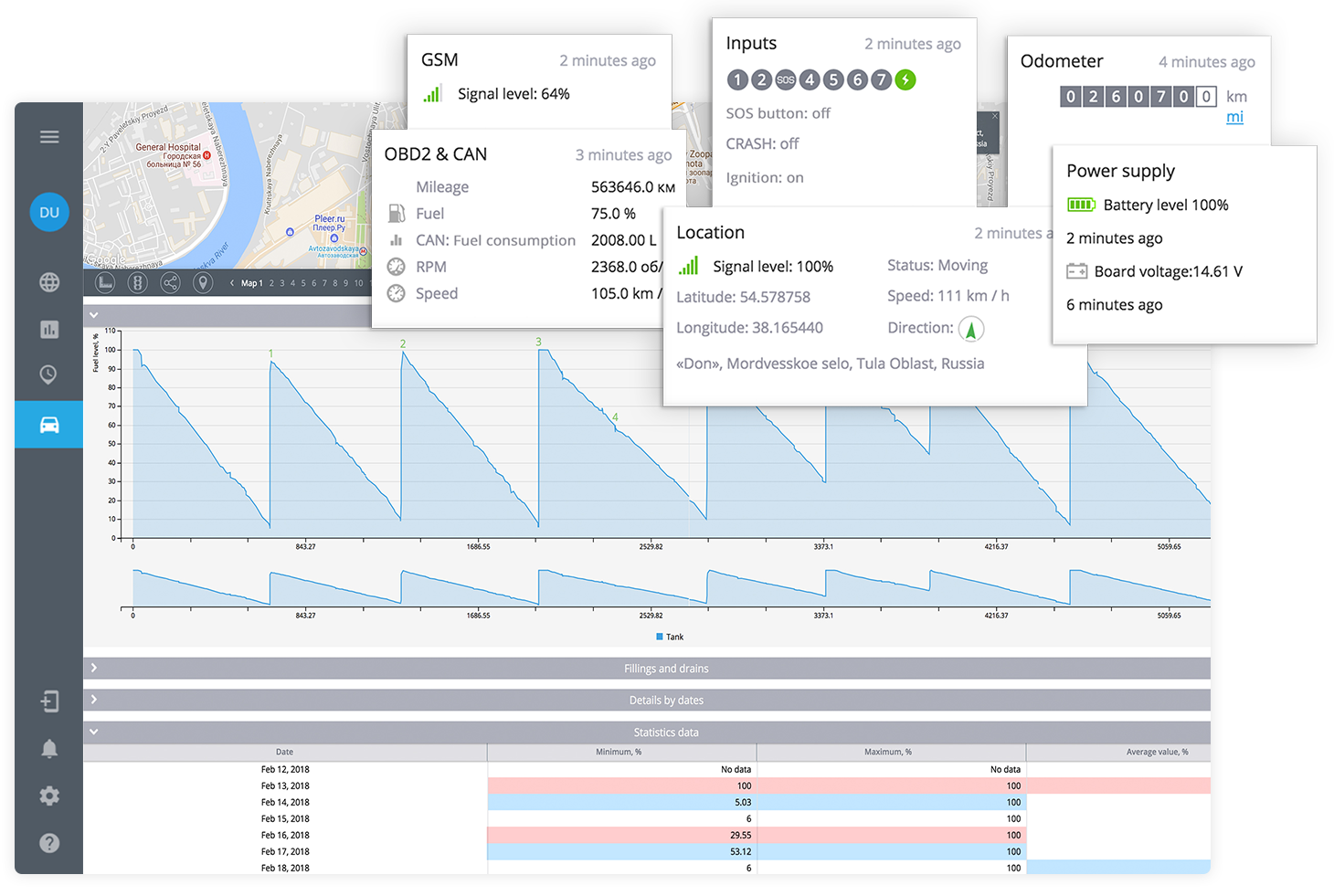
Task: Click the address «Don», Mordvesskoe selo text
Action: pos(830,364)
